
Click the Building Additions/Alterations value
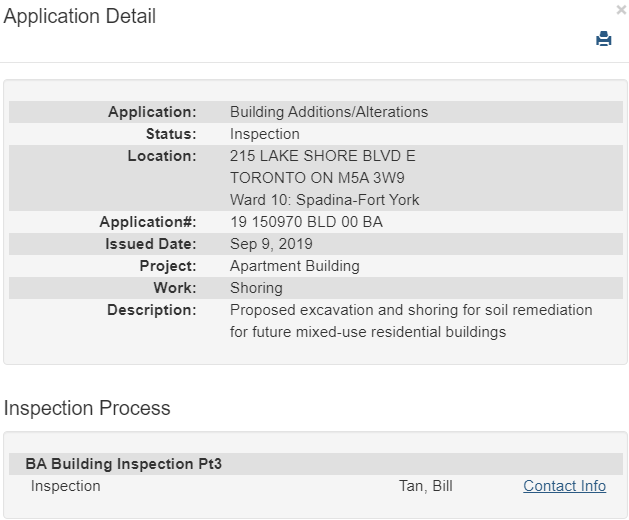tap(328, 112)
